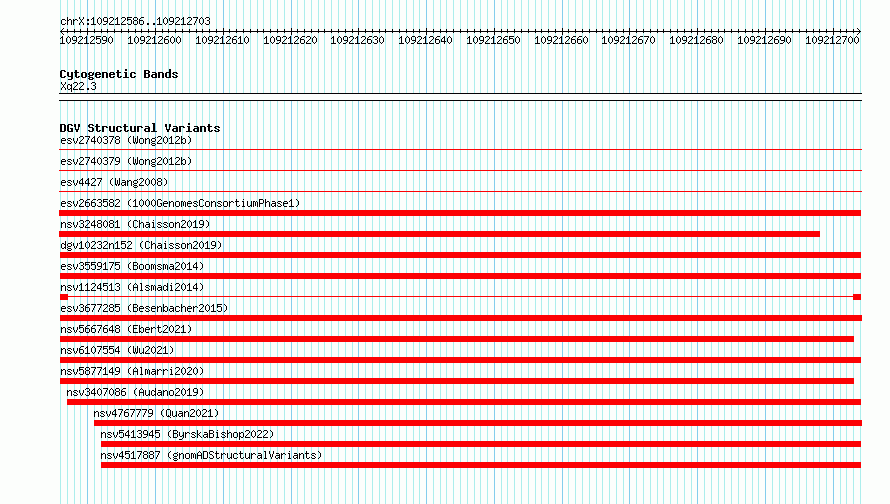
Task: Click ruler position 109212590
Action: [x=87, y=40]
